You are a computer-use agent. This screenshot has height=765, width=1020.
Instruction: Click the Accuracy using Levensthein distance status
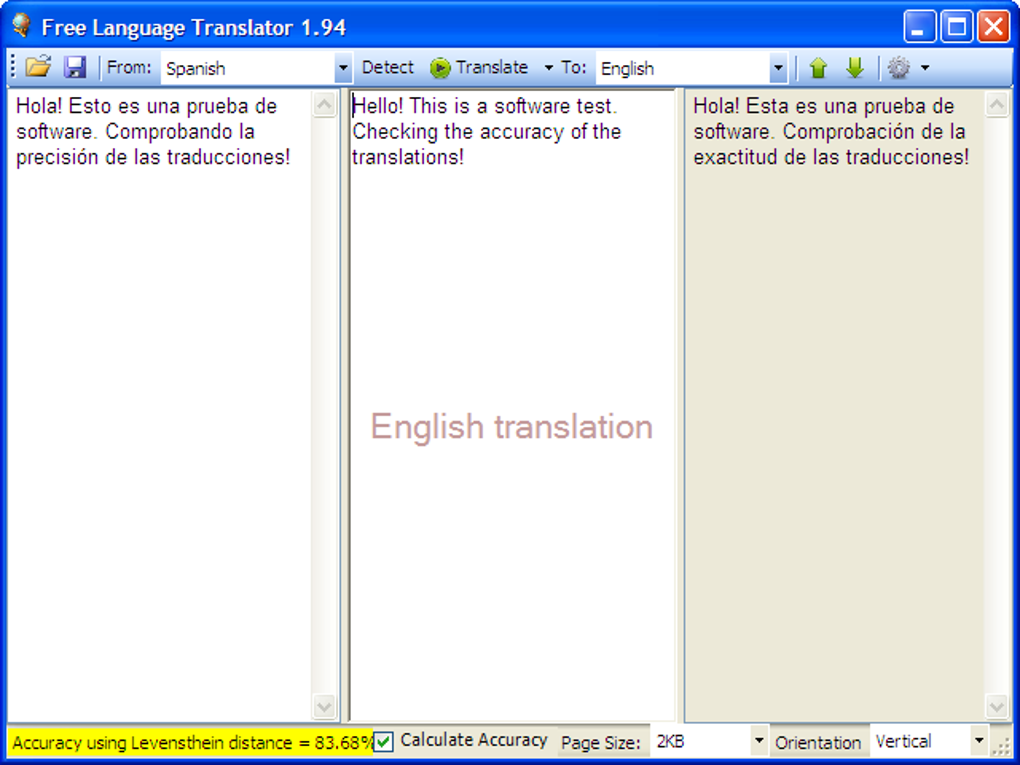(192, 742)
